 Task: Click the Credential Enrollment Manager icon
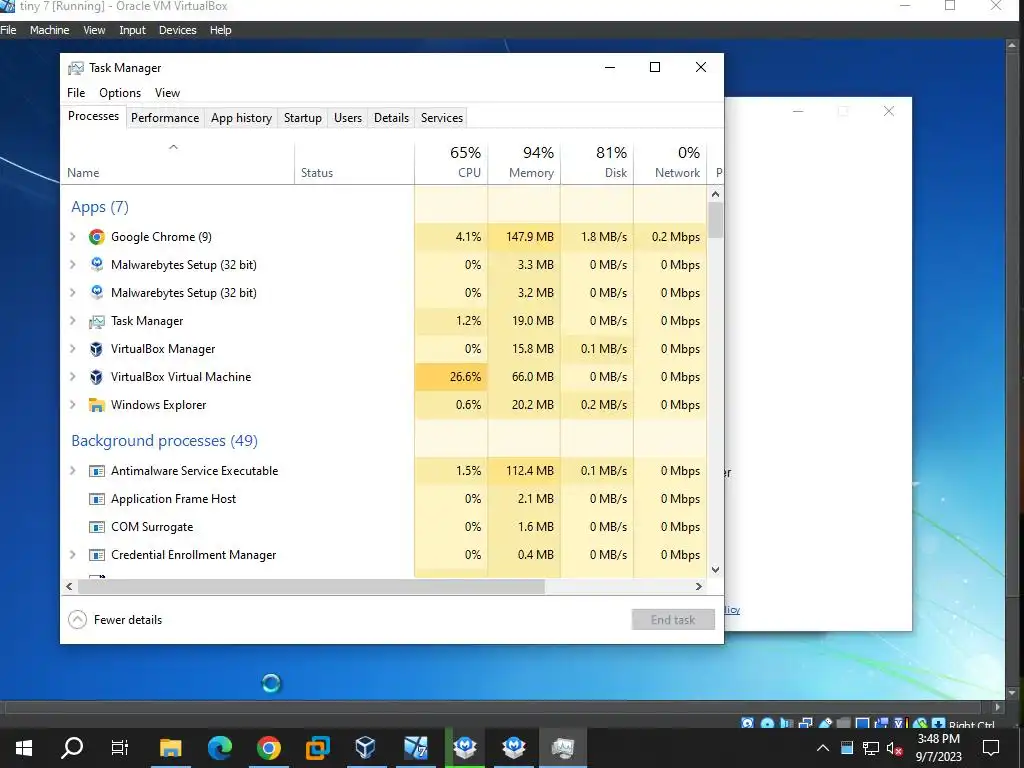coord(97,555)
